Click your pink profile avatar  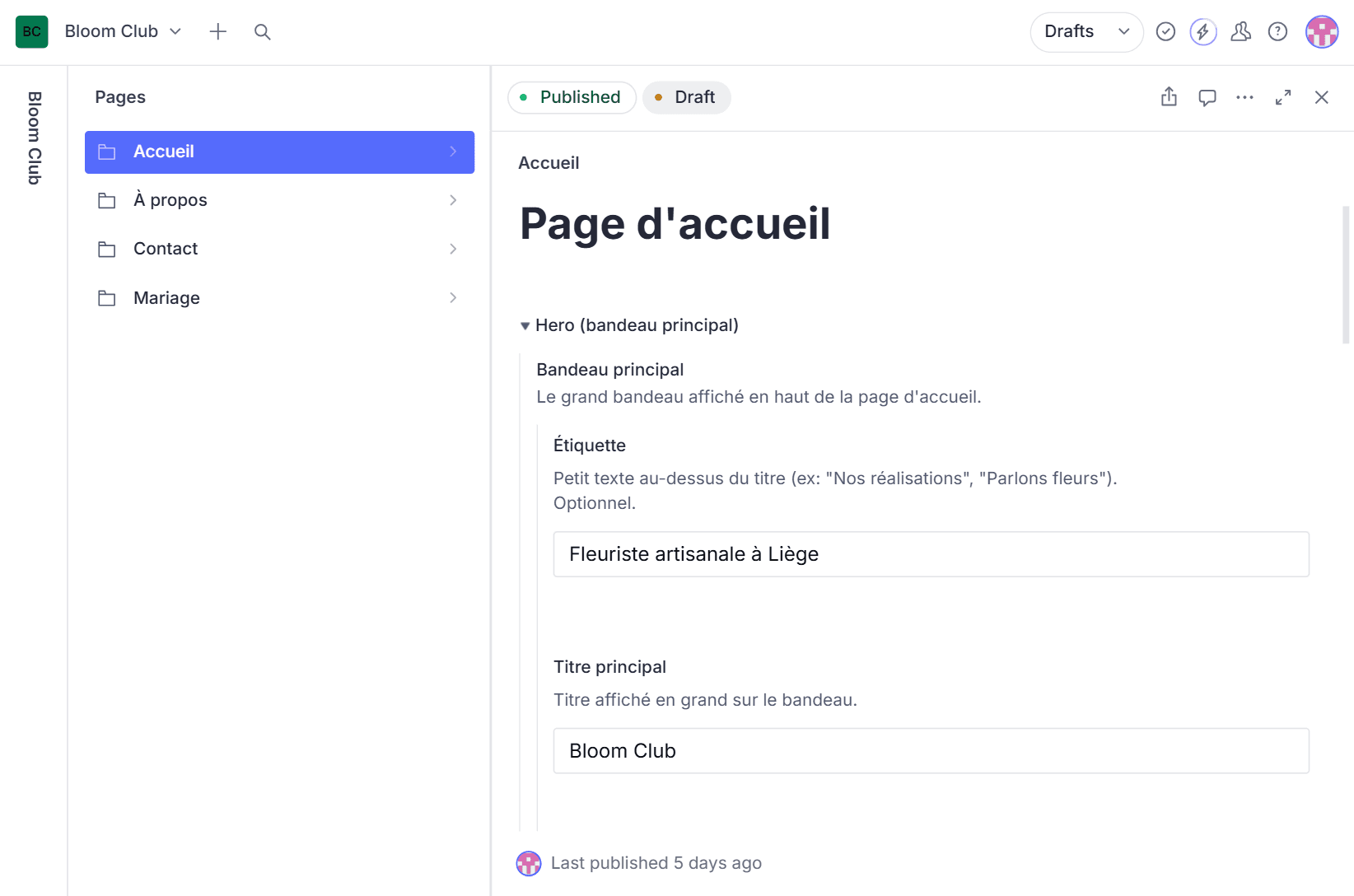(x=1321, y=31)
